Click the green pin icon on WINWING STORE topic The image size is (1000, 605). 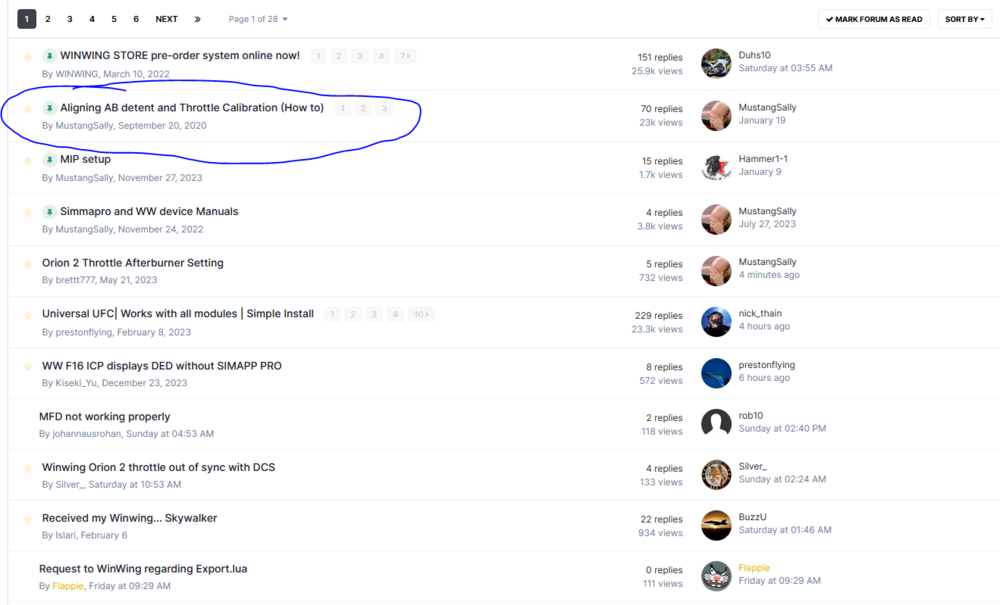click(49, 56)
